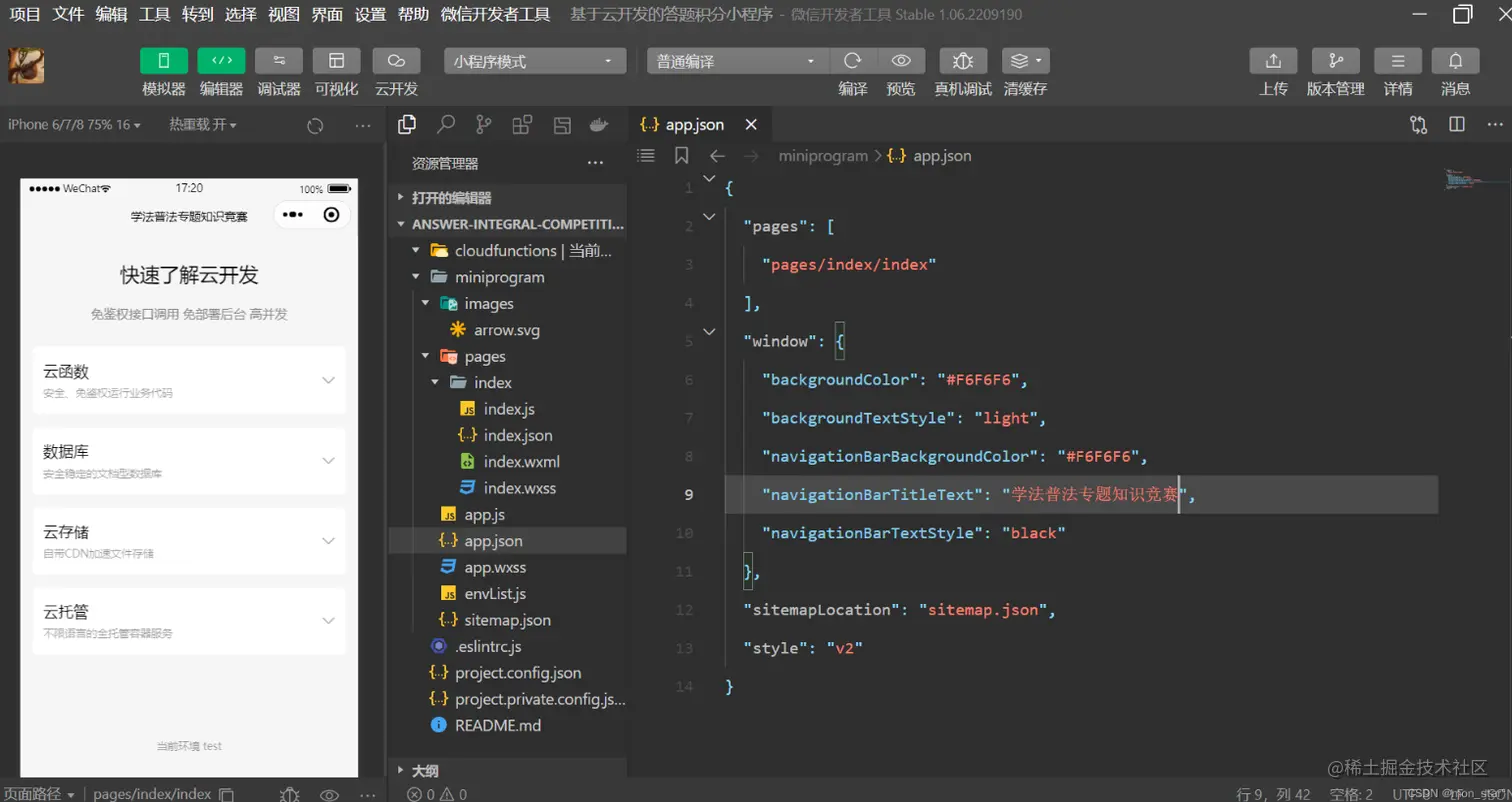
Task: Toggle the 编辑器 editor panel
Action: (221, 60)
